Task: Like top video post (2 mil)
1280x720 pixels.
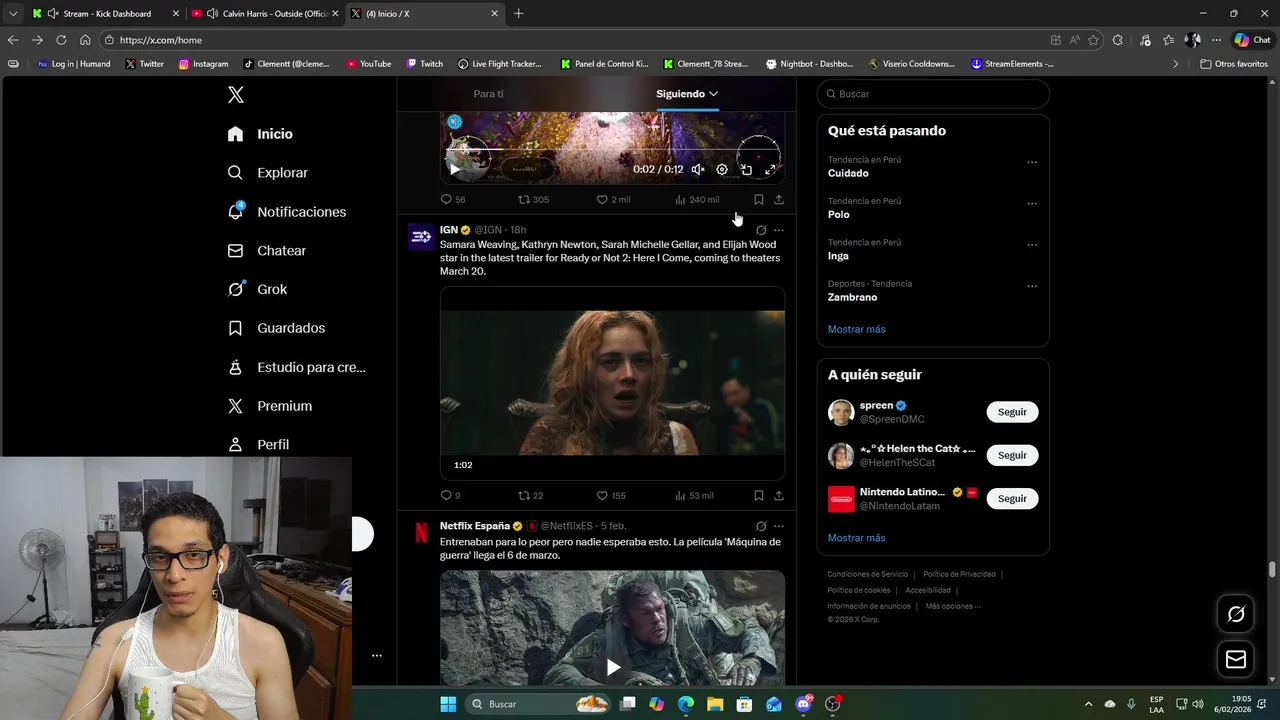Action: (x=613, y=199)
